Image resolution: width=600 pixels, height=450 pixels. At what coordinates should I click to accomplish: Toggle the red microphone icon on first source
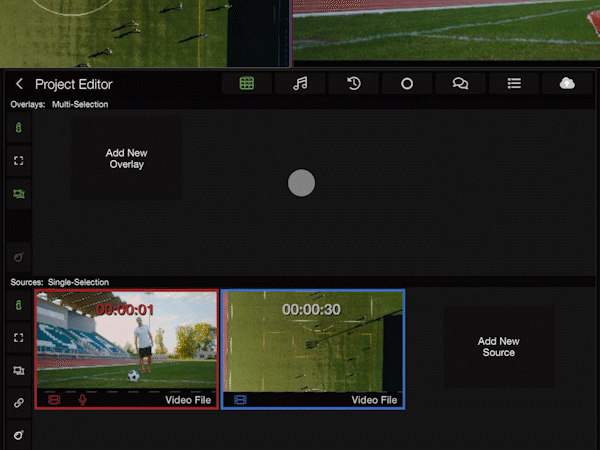tap(82, 399)
